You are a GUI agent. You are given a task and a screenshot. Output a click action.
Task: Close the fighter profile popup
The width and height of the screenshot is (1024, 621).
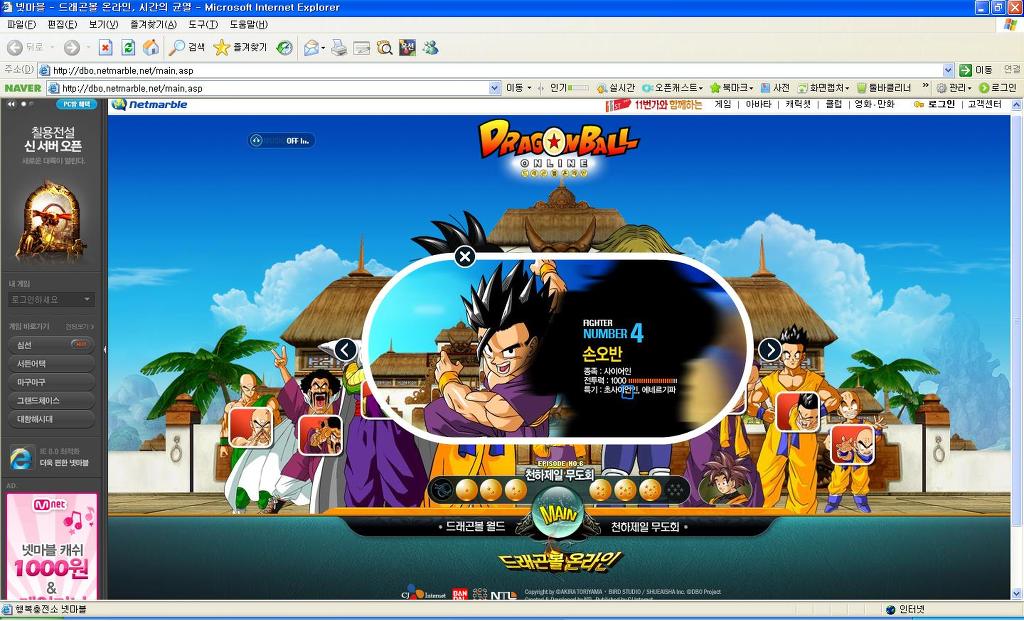464,257
